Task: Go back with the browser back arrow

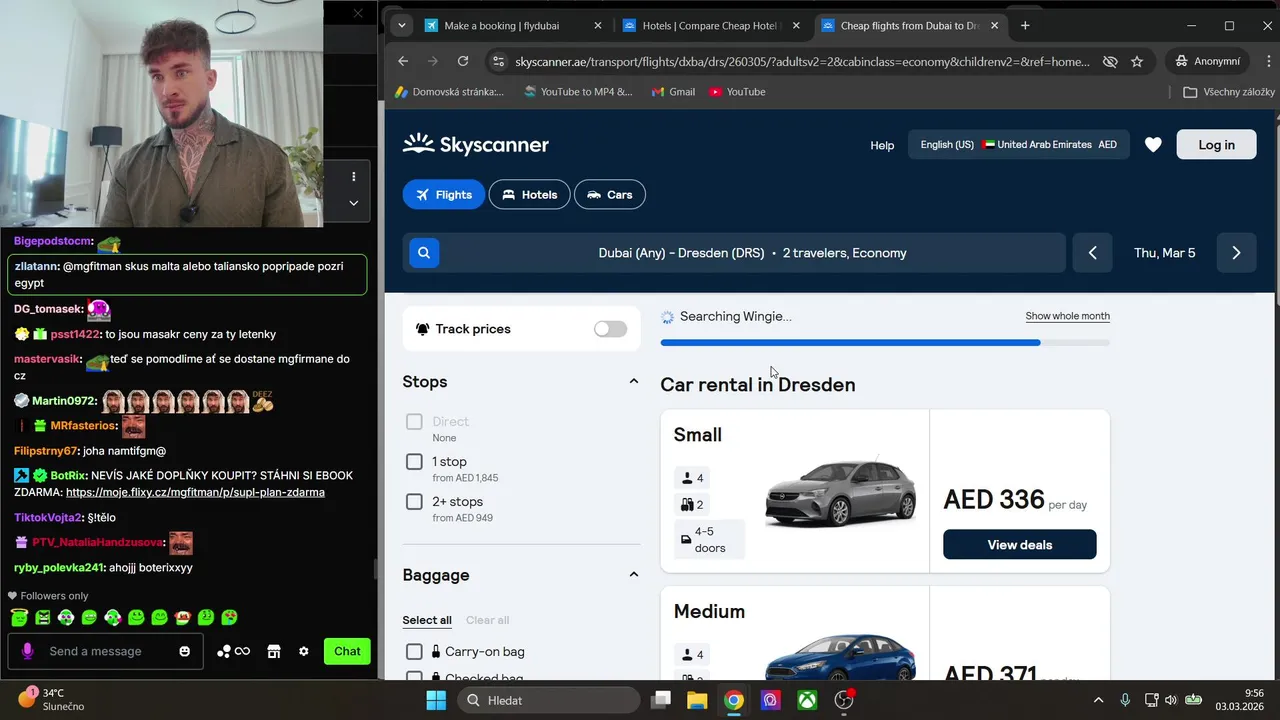Action: point(403,61)
